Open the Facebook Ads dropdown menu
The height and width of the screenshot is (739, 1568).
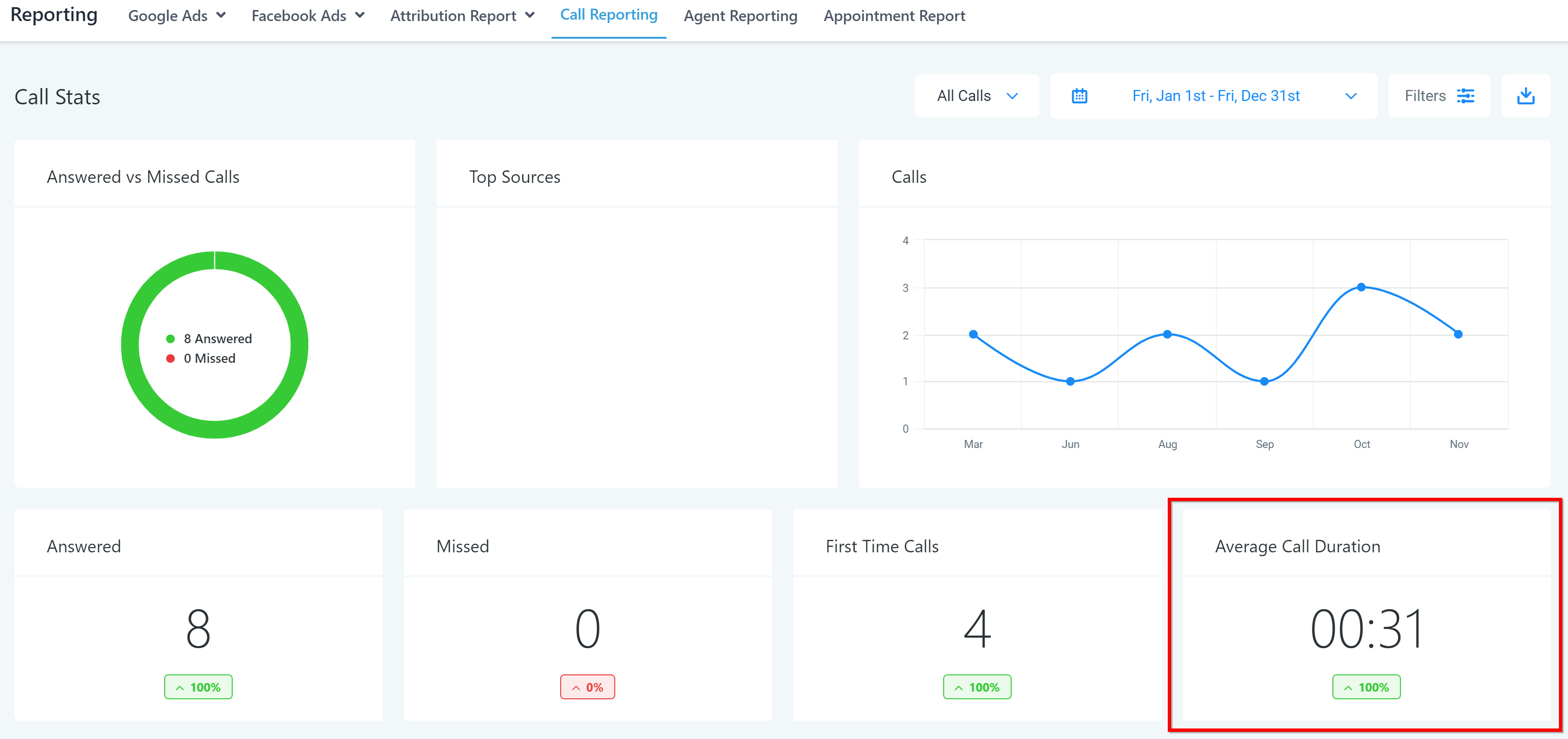click(307, 16)
